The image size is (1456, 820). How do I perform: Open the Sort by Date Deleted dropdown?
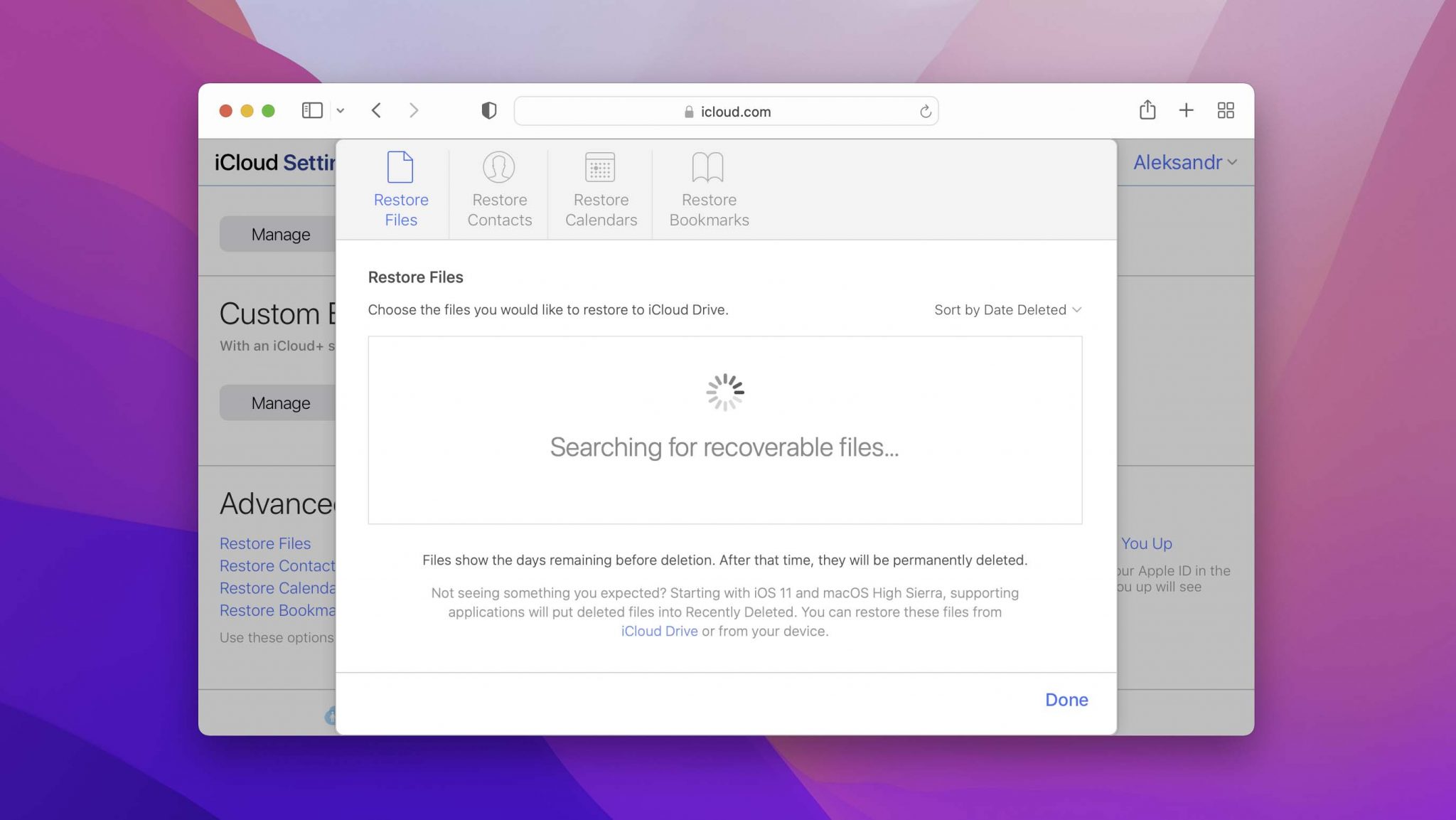(1007, 309)
